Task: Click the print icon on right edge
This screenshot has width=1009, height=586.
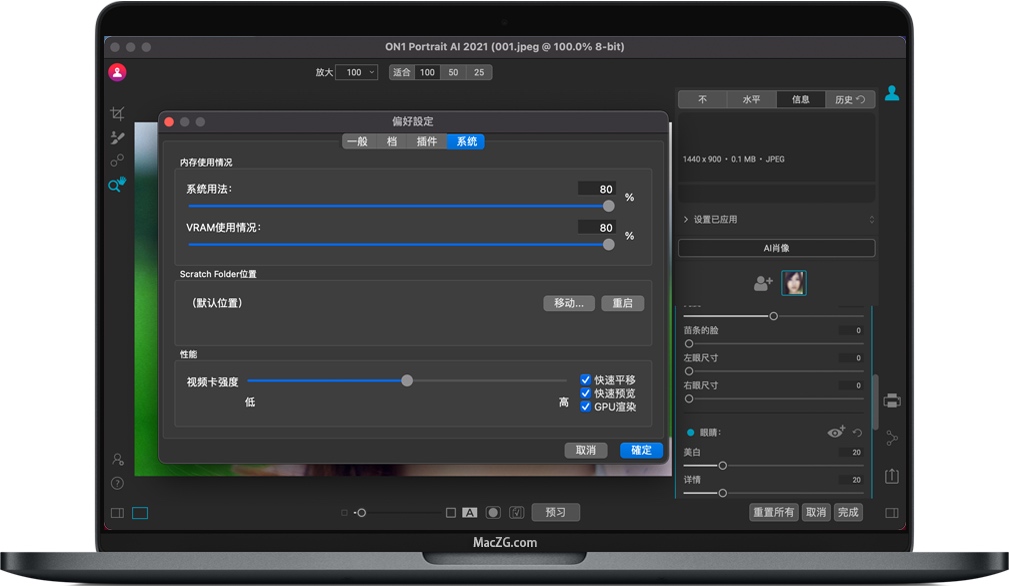Action: [892, 400]
